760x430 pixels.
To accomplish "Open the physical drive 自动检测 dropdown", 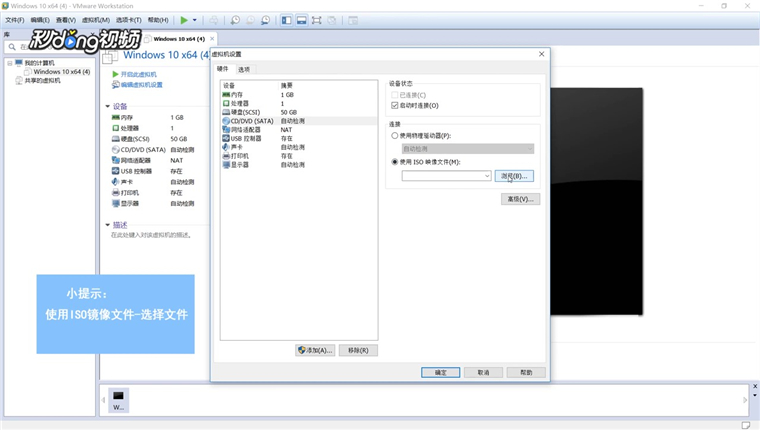I will [468, 149].
